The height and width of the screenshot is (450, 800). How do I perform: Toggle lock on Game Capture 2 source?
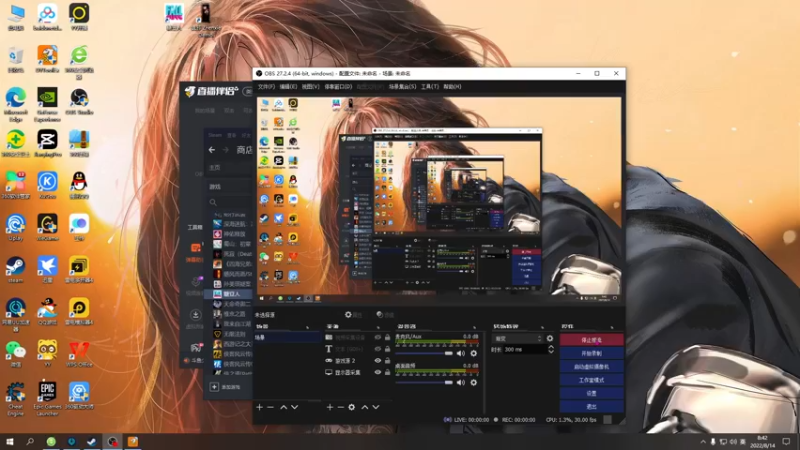point(387,361)
